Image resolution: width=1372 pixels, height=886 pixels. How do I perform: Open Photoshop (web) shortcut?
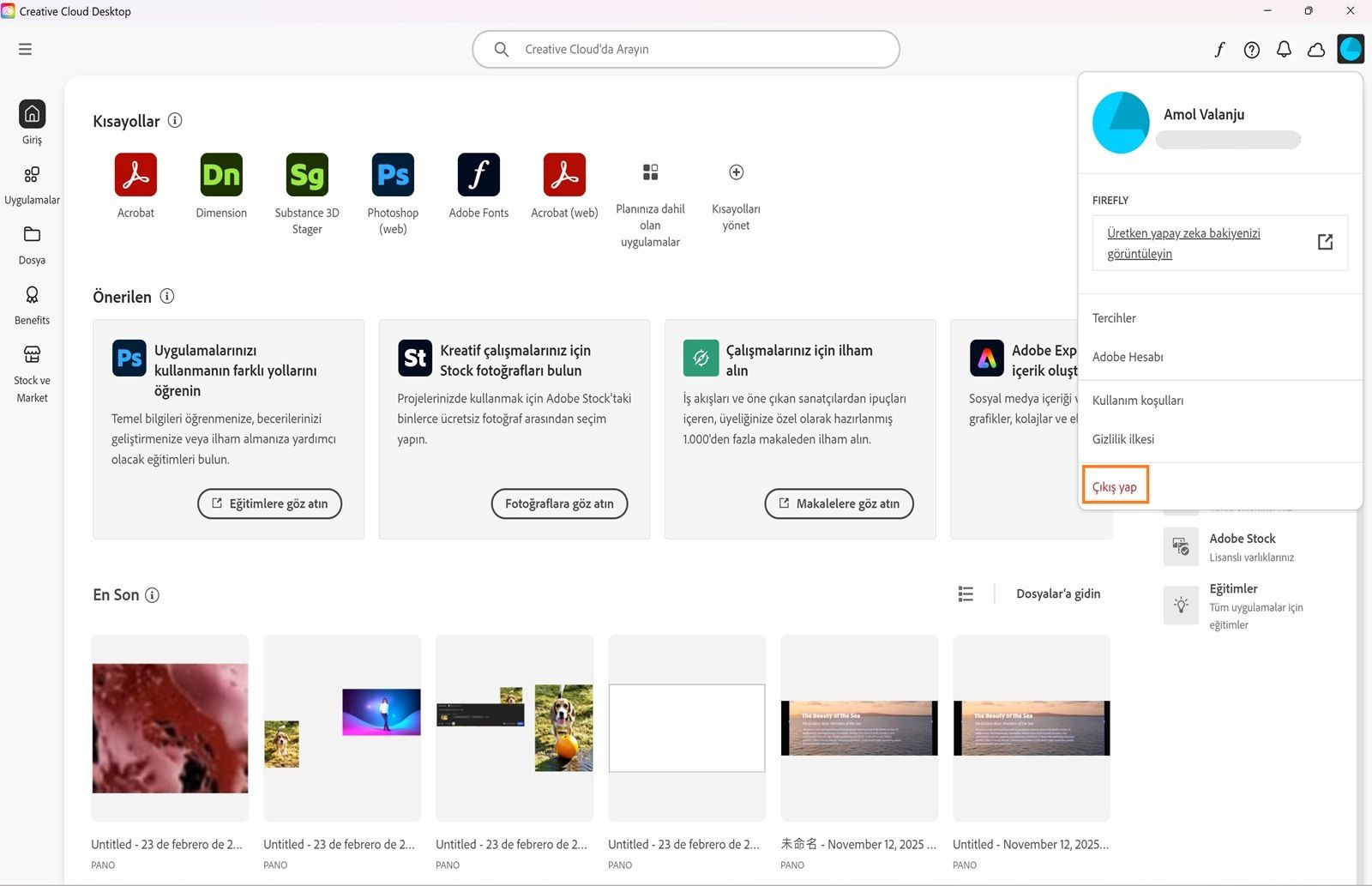[x=393, y=175]
